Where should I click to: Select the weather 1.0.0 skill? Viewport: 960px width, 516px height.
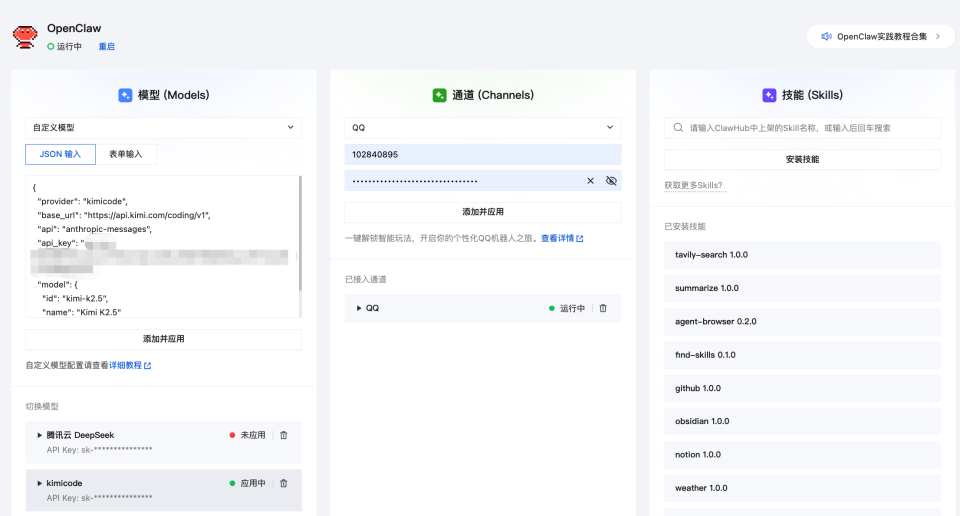pyautogui.click(x=802, y=488)
